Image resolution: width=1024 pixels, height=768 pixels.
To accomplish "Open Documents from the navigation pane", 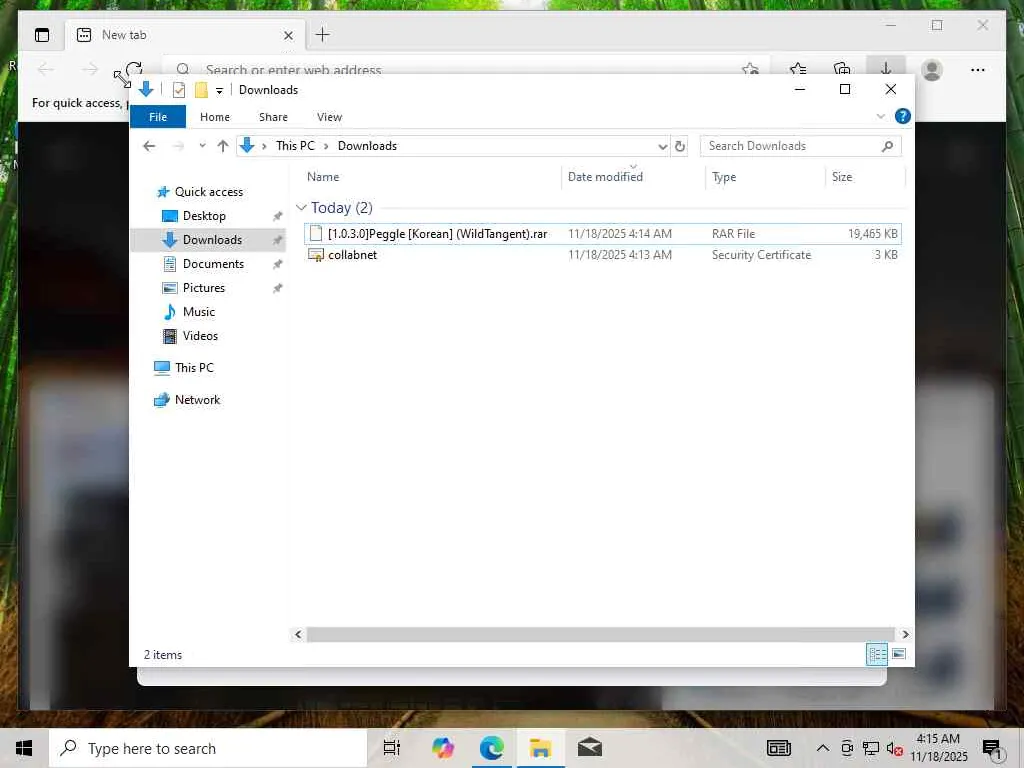I will [213, 264].
